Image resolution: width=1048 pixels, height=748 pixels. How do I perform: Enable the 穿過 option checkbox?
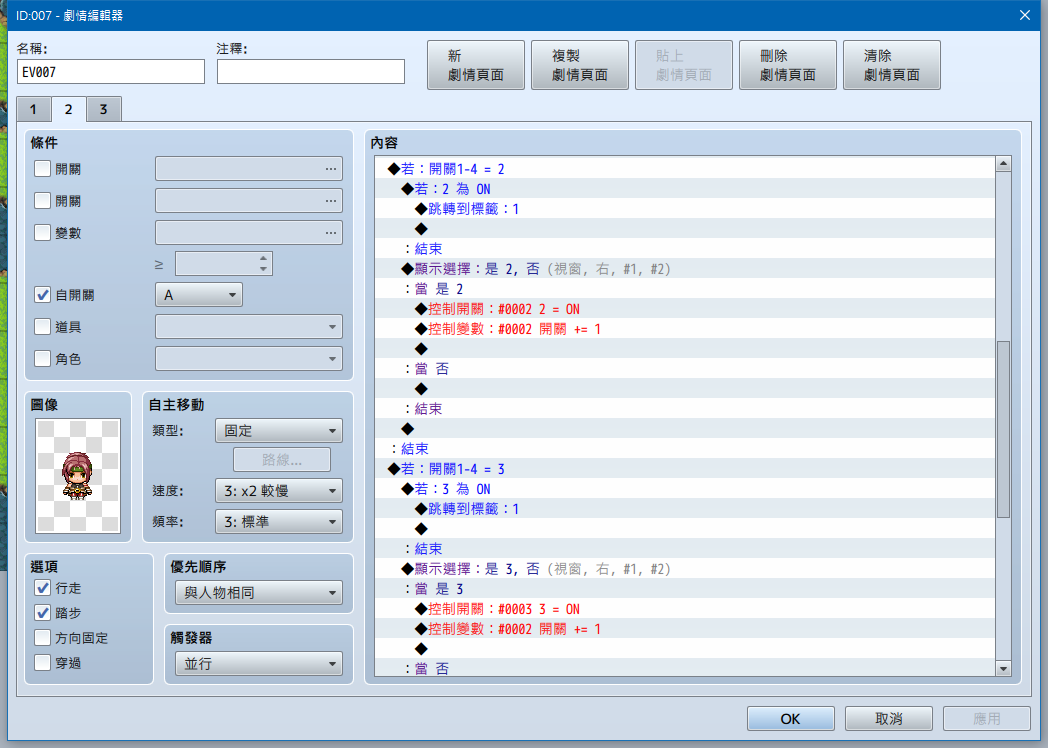point(42,662)
